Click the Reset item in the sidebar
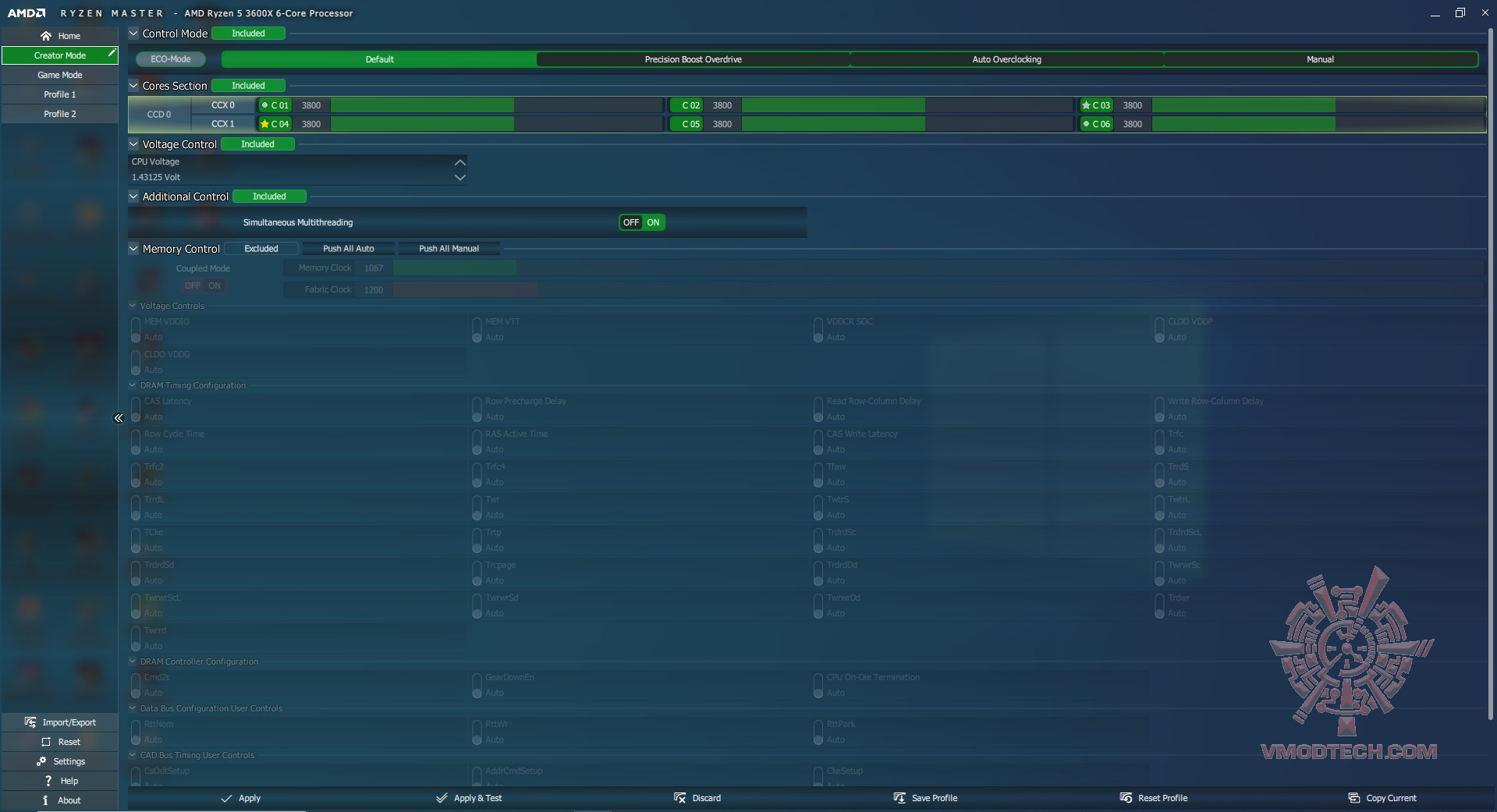Image resolution: width=1497 pixels, height=812 pixels. point(60,742)
